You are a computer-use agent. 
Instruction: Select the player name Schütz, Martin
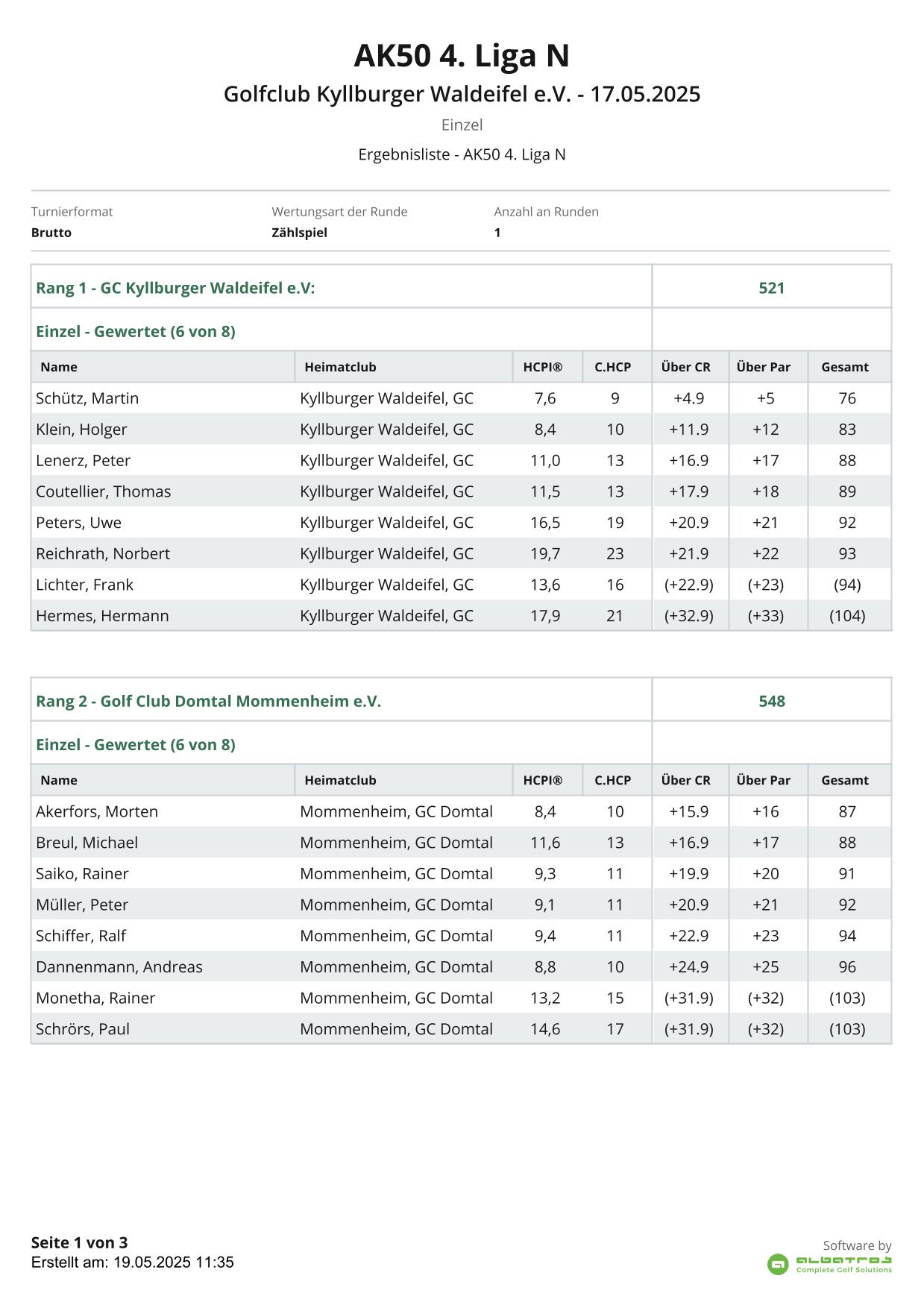(87, 398)
